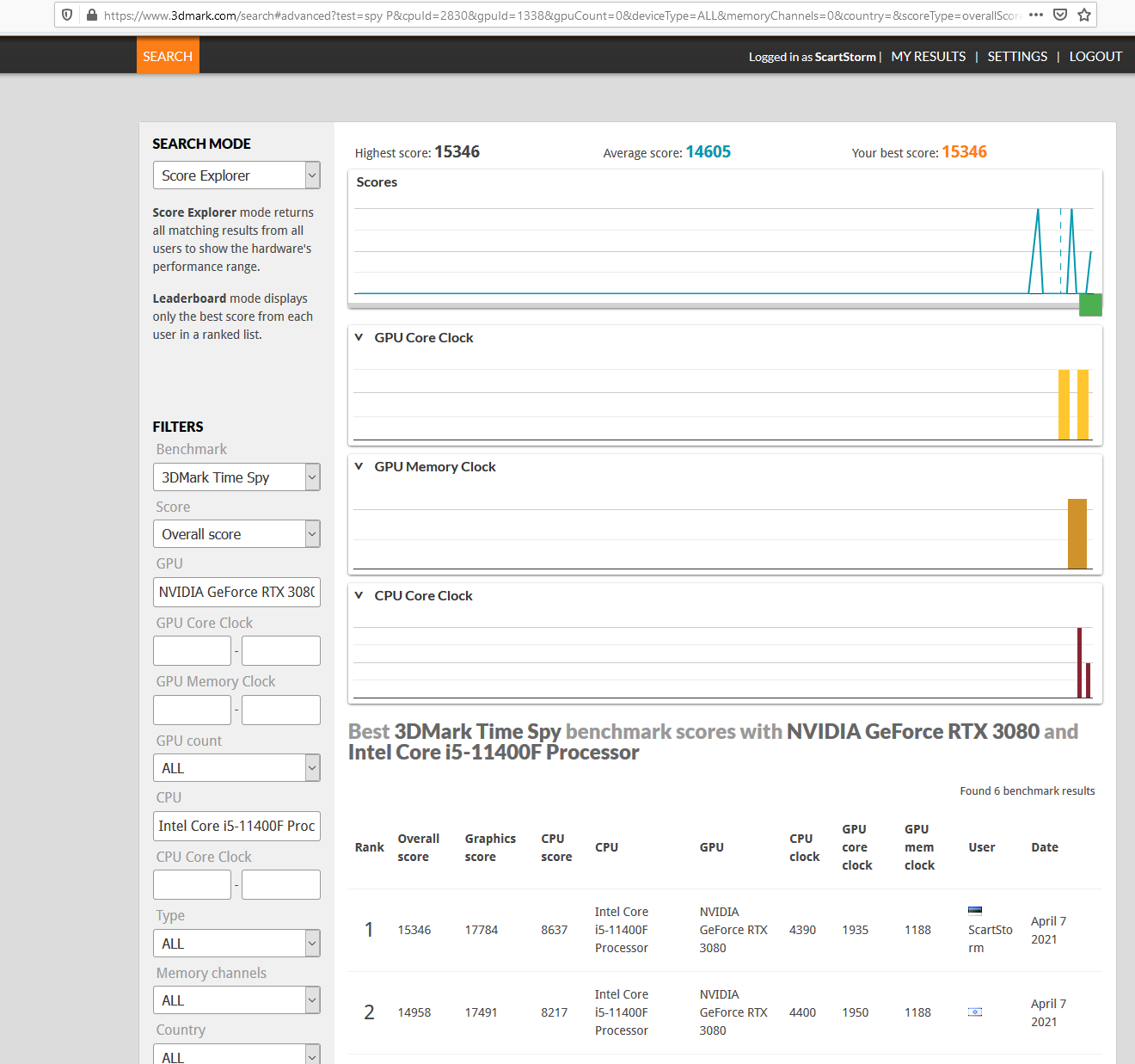
Task: Click the green score range slider handle
Action: pyautogui.click(x=1090, y=304)
